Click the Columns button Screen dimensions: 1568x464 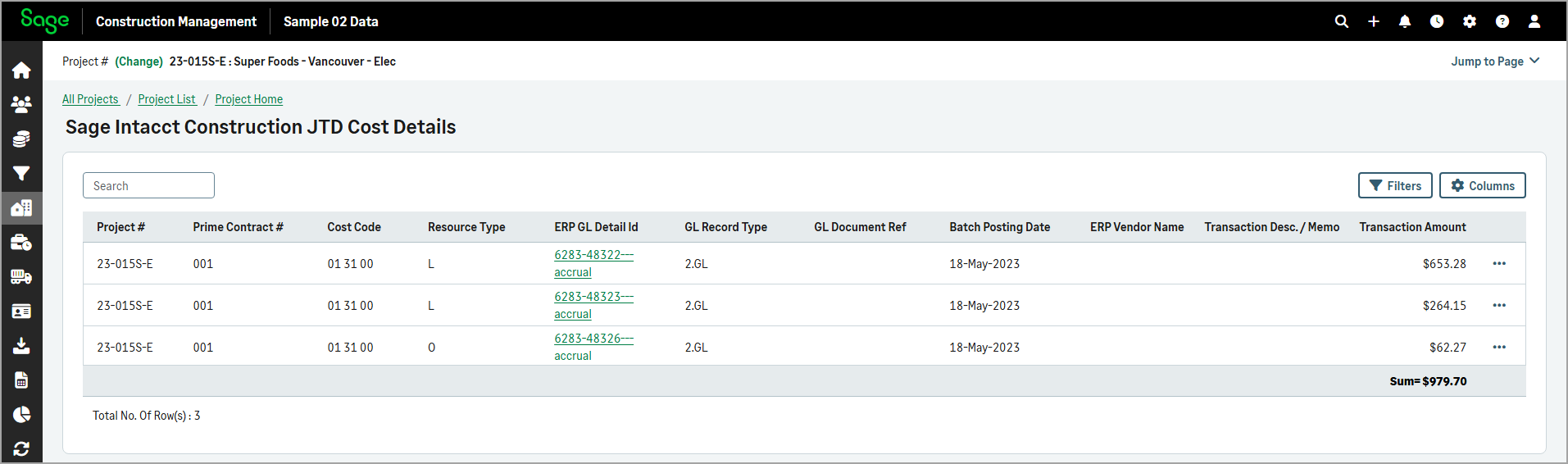[x=1482, y=186]
